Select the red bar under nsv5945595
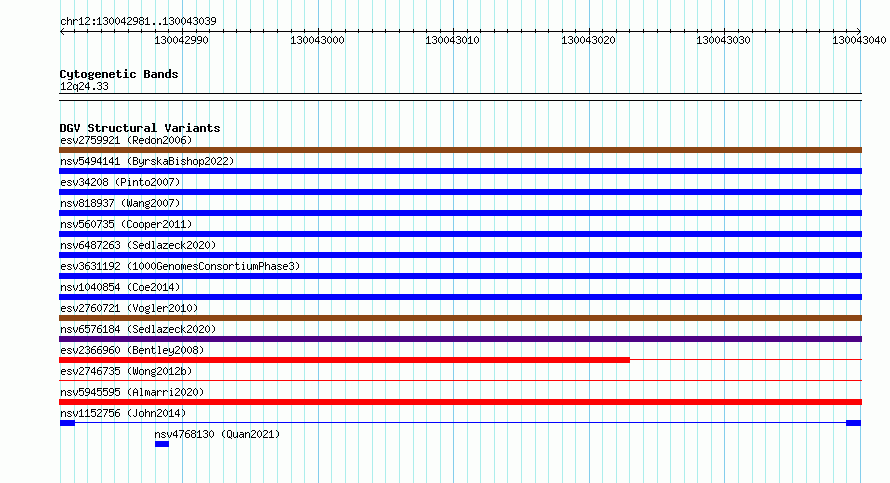 pyautogui.click(x=460, y=402)
